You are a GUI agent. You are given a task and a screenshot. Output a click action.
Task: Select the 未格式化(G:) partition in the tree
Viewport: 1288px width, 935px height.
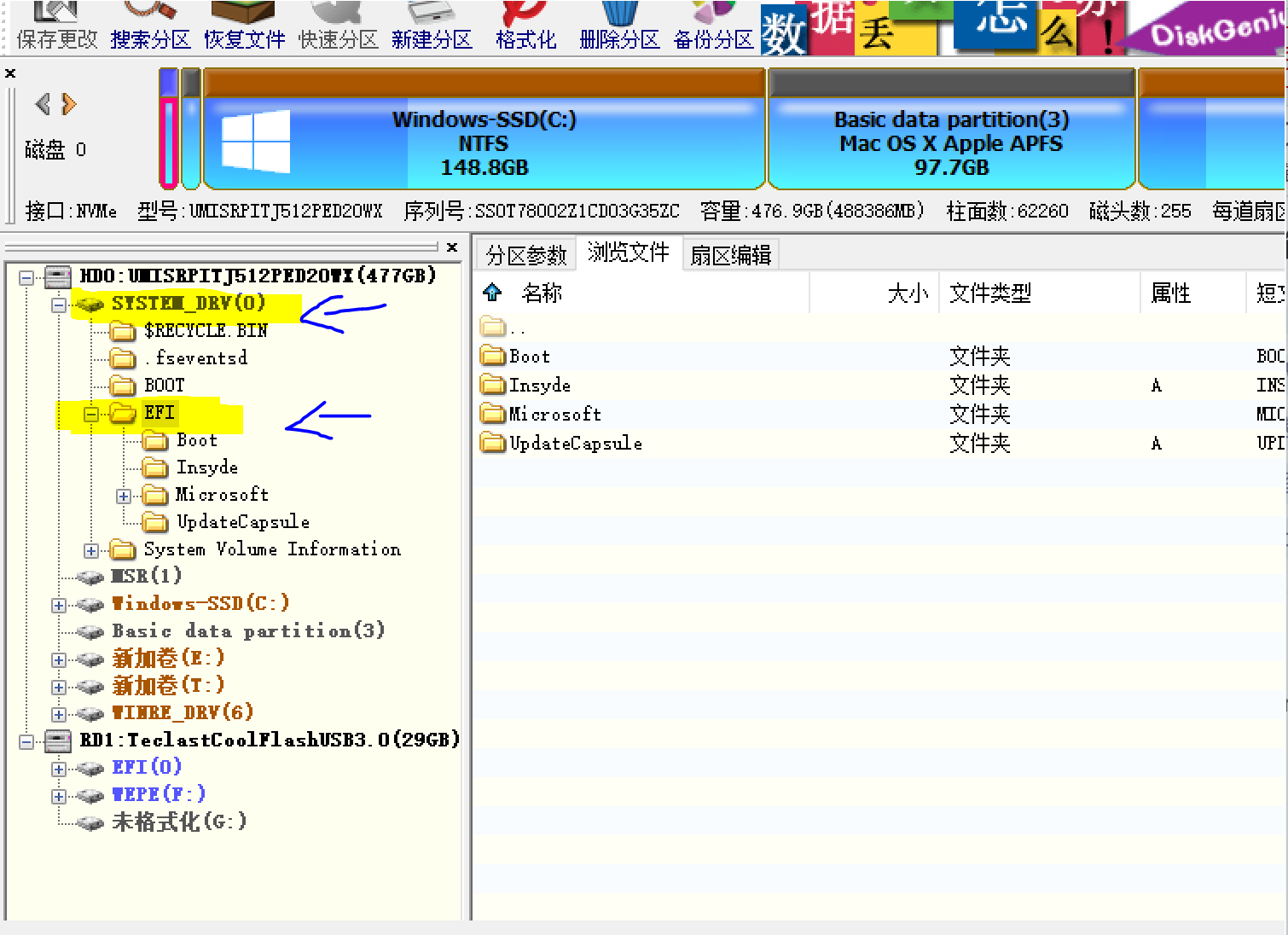pos(180,822)
